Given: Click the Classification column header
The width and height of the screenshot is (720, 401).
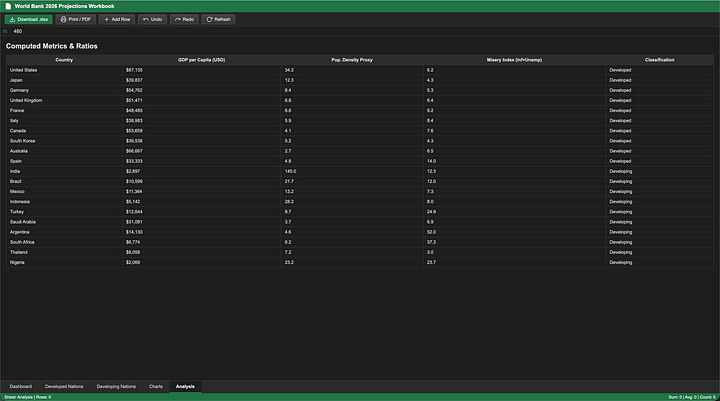Looking at the screenshot, I should coord(659,60).
